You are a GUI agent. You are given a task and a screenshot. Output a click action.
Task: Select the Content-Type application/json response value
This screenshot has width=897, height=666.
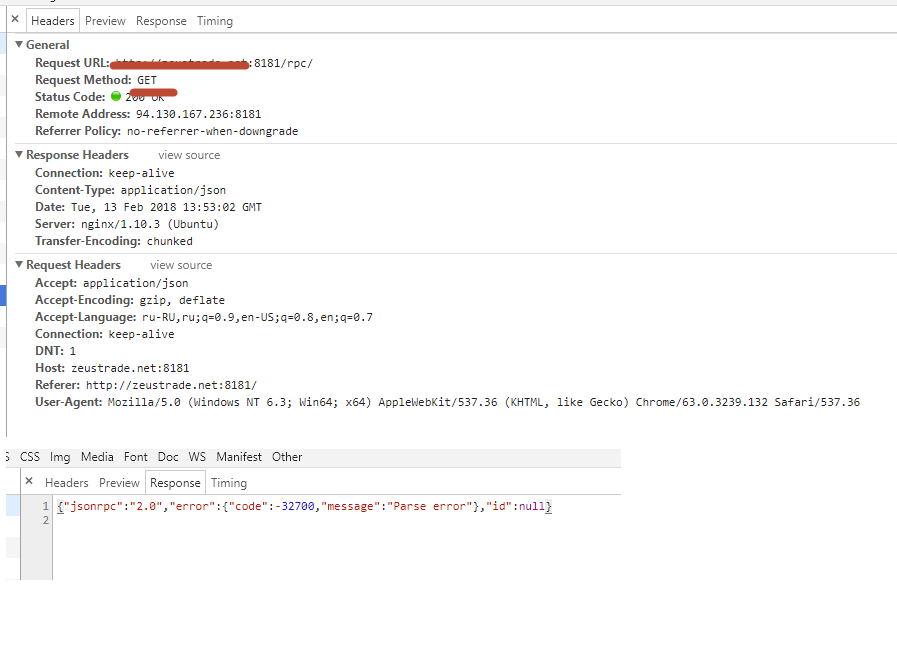(173, 190)
